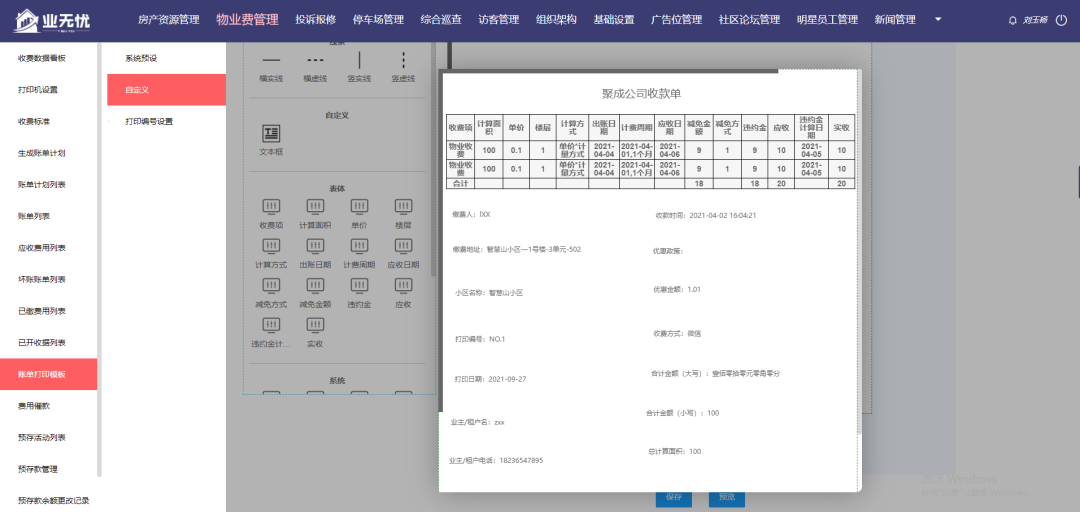Pick the 文本框 text box element
The image size is (1080, 512).
tap(271, 134)
